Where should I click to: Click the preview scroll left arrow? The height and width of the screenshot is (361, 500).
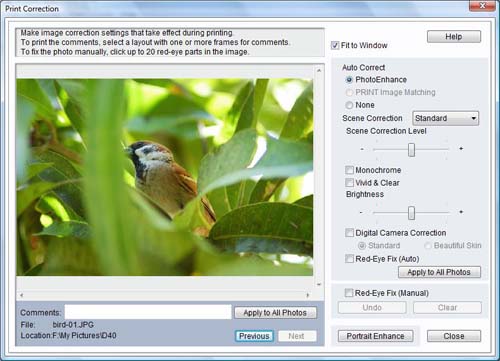coord(21,295)
